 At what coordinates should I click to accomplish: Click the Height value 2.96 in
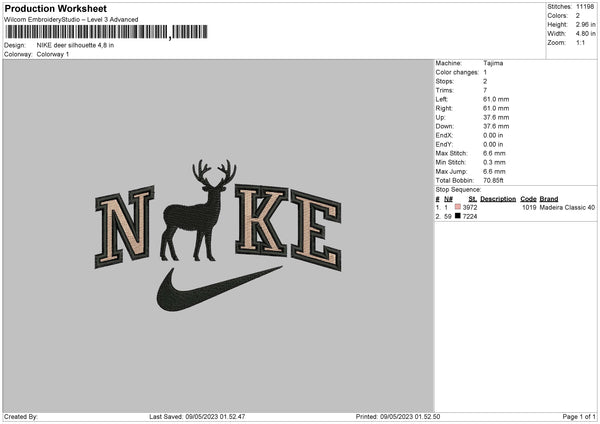coord(585,24)
